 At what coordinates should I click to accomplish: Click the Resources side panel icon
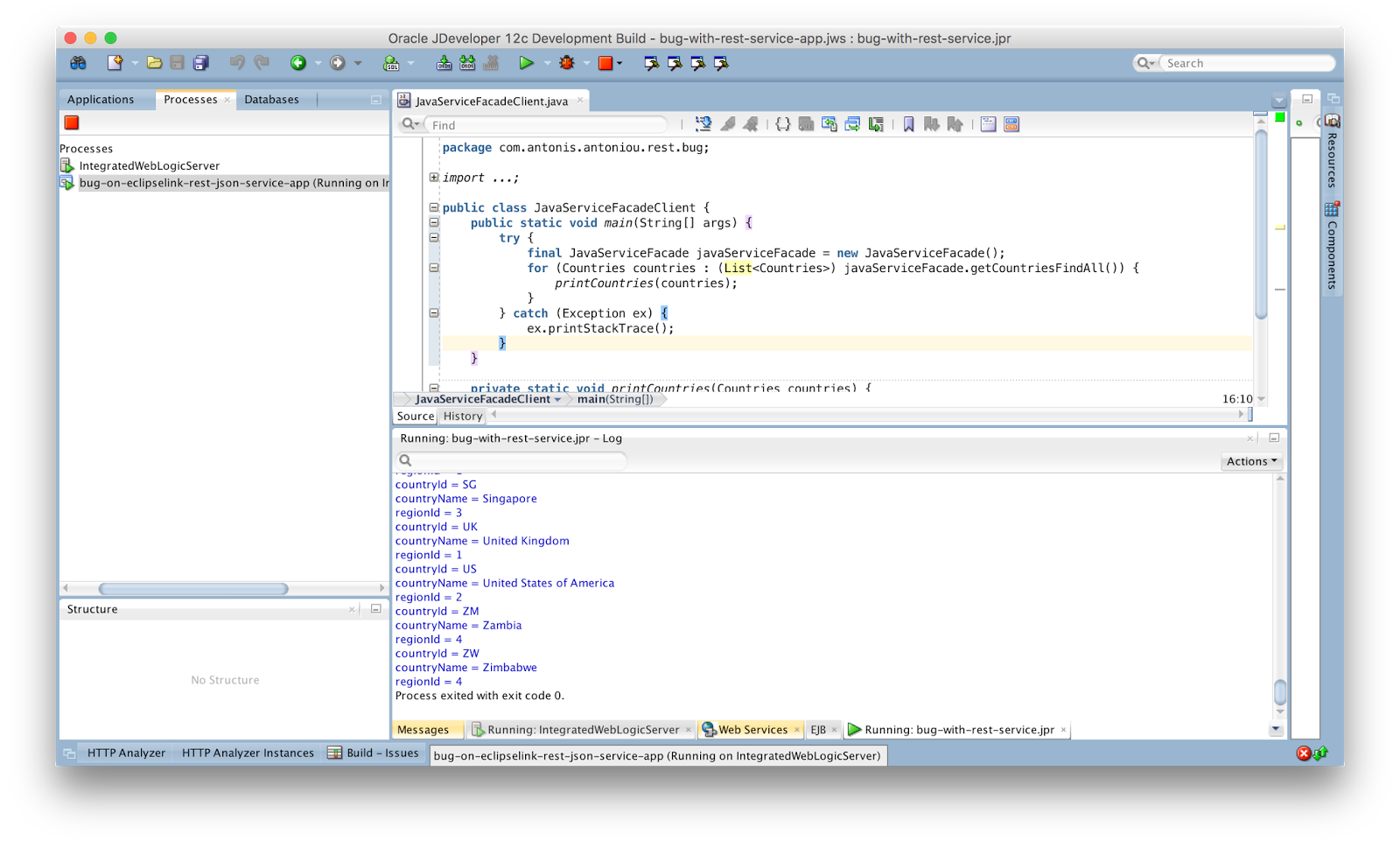1333,121
